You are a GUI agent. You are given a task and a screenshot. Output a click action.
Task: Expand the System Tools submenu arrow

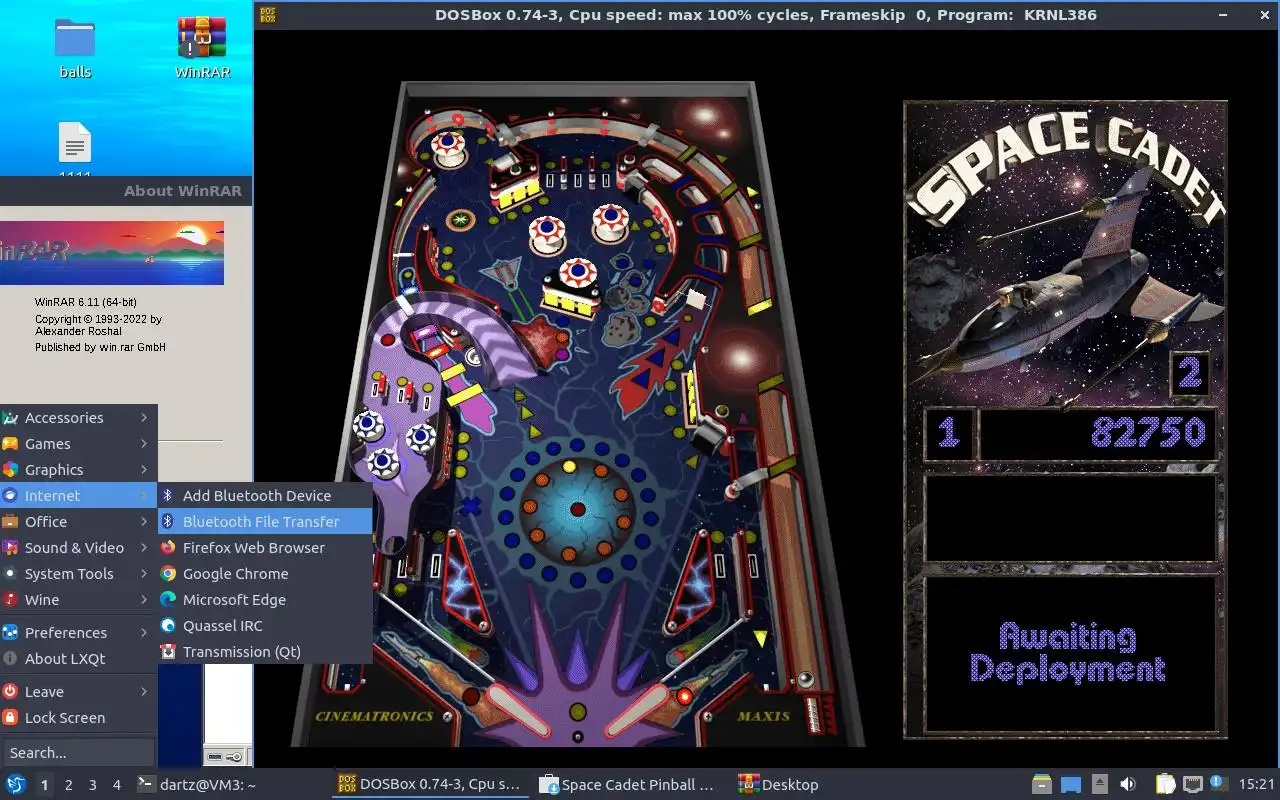(145, 574)
